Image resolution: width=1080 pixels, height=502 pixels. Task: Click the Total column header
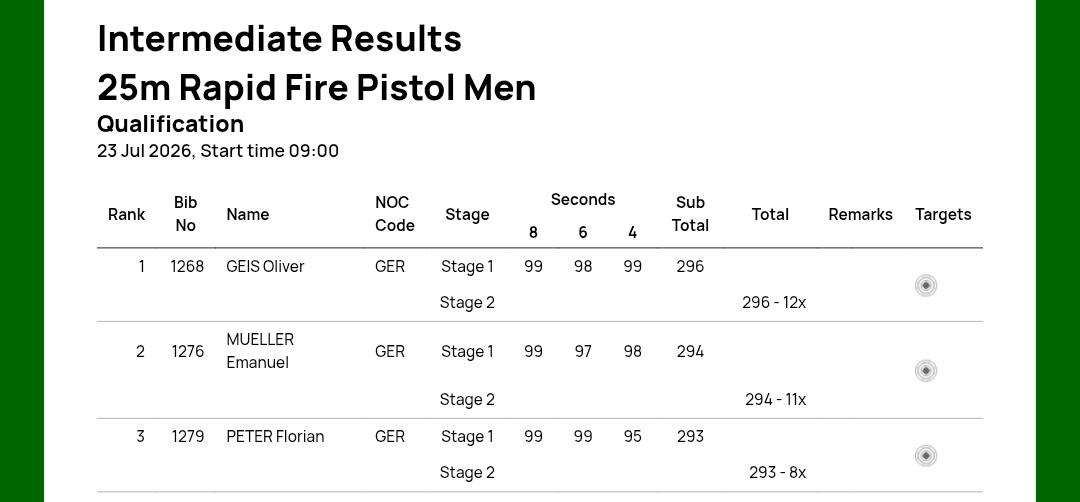point(770,214)
